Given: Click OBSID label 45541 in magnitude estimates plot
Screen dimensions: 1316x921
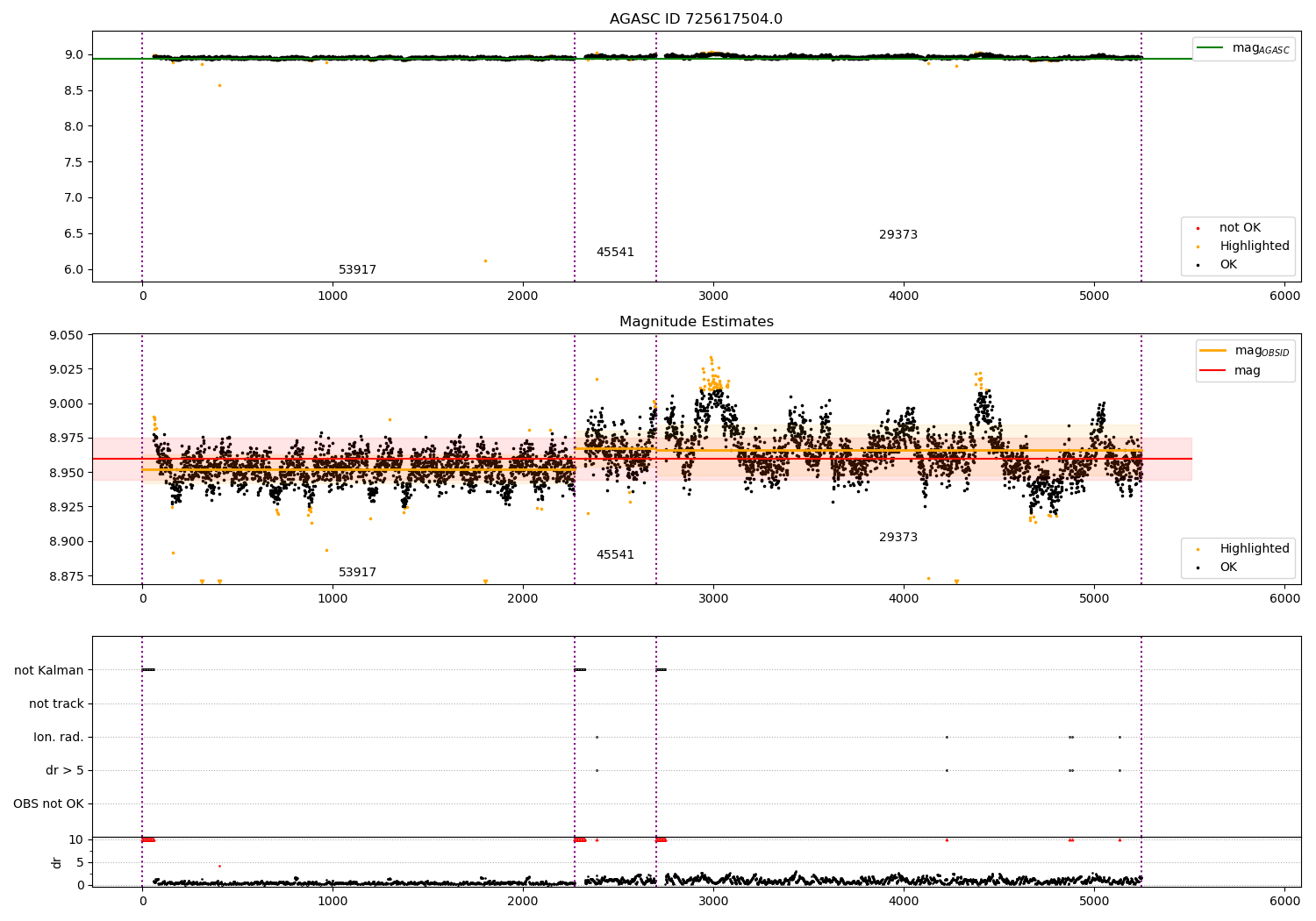Looking at the screenshot, I should (x=615, y=555).
